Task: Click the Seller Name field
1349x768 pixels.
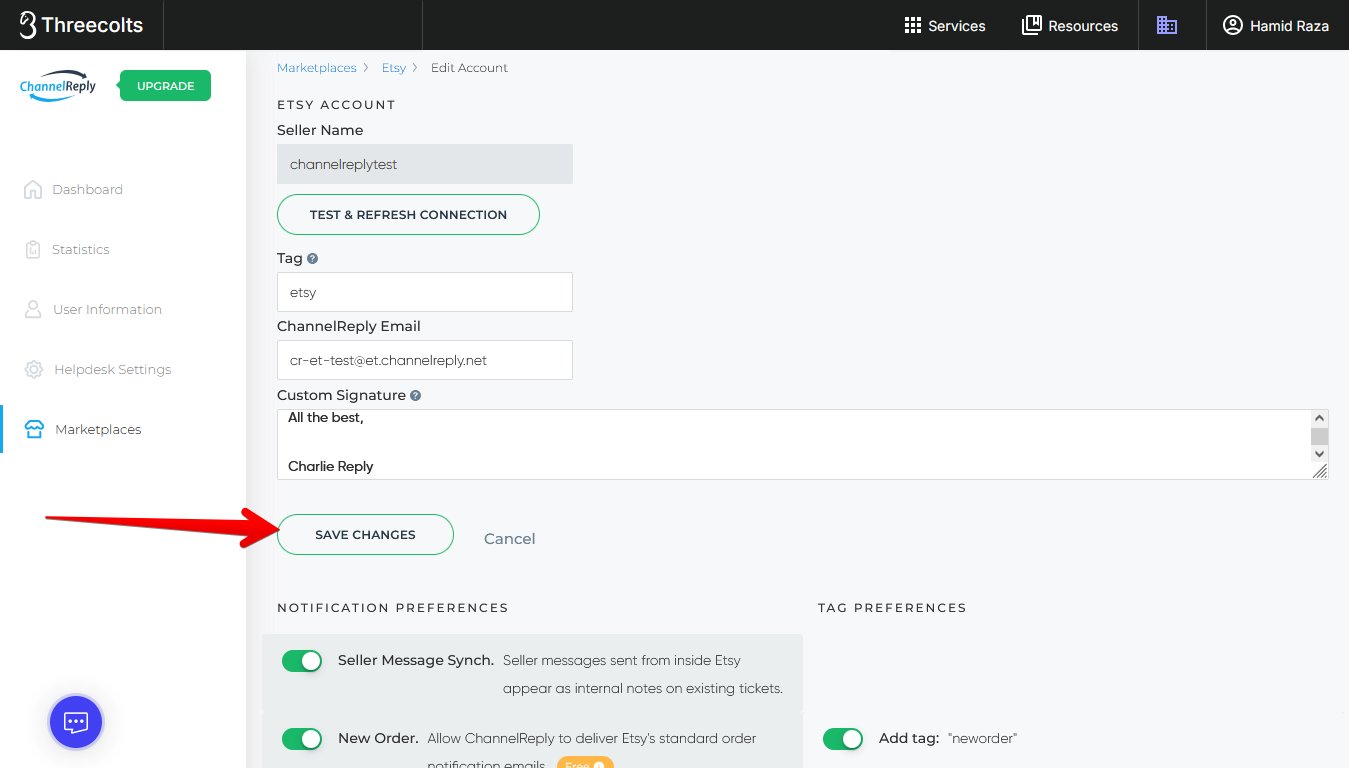Action: click(x=425, y=164)
